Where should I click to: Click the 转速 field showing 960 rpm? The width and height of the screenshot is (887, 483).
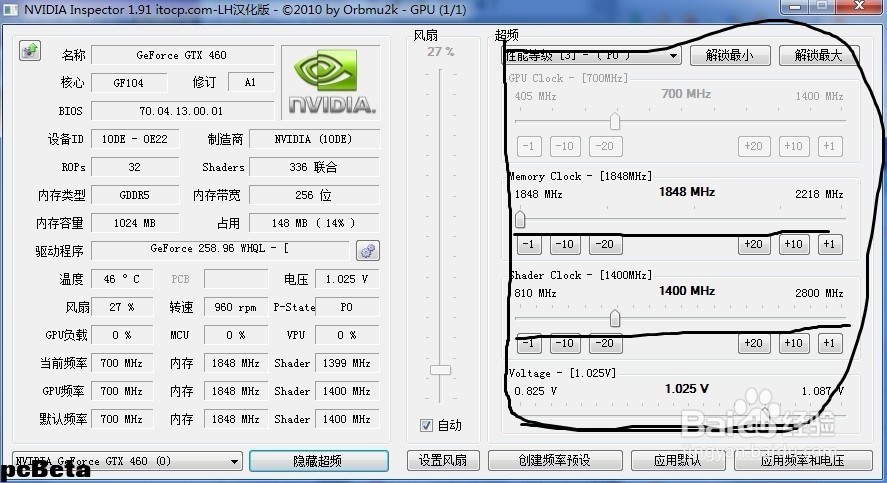tap(235, 307)
